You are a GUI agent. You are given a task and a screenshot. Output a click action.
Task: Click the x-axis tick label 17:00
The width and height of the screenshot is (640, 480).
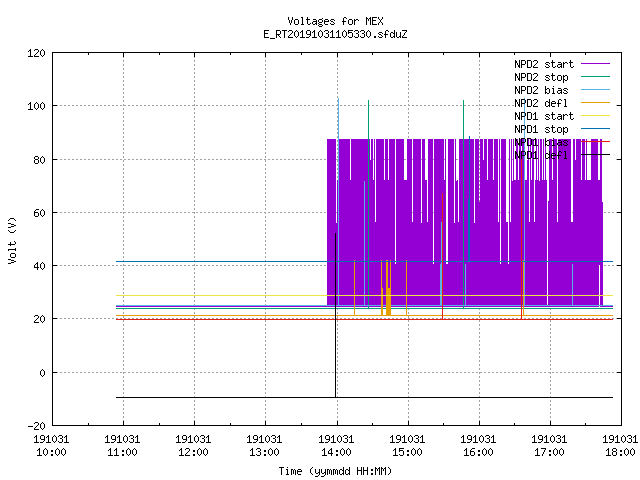[549, 452]
